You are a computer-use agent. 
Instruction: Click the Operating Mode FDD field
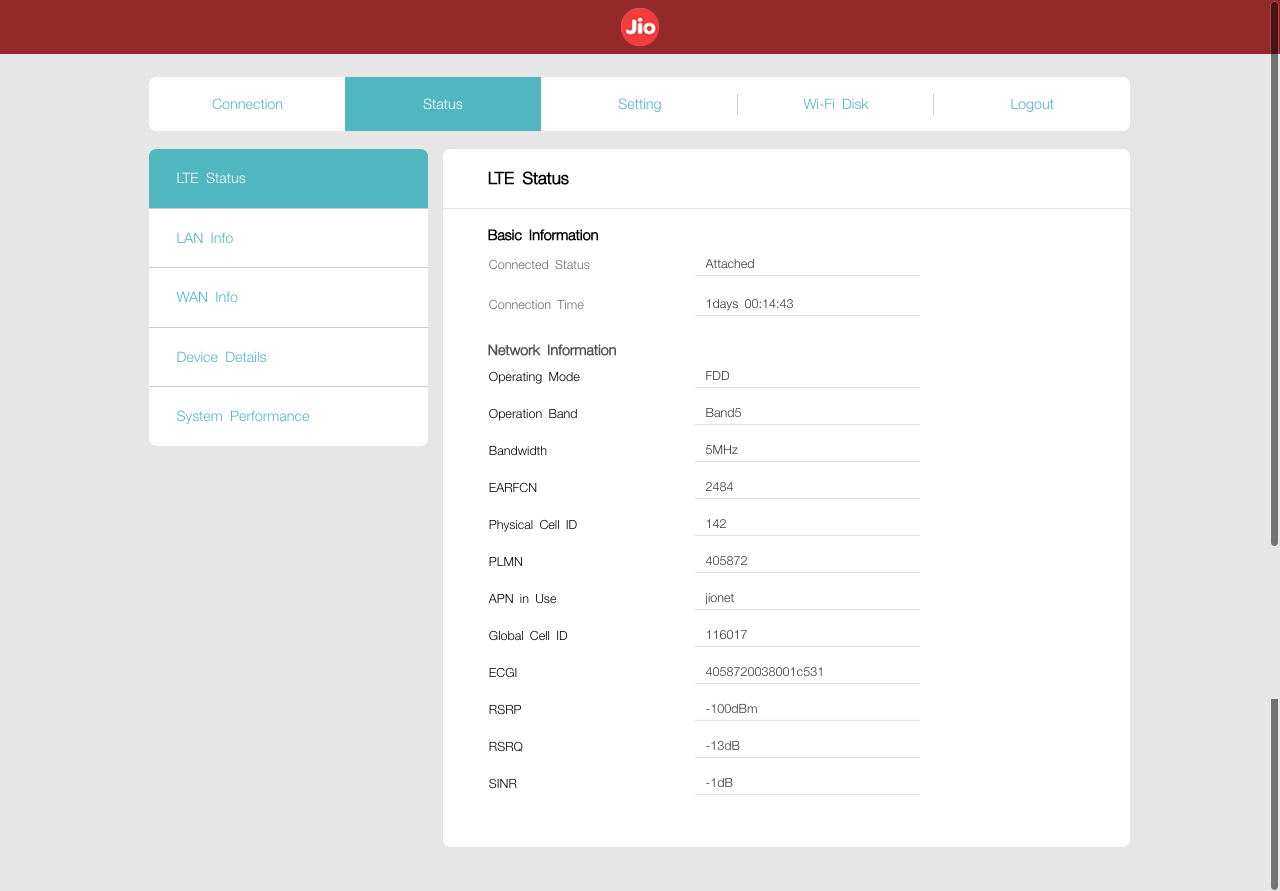click(x=806, y=376)
